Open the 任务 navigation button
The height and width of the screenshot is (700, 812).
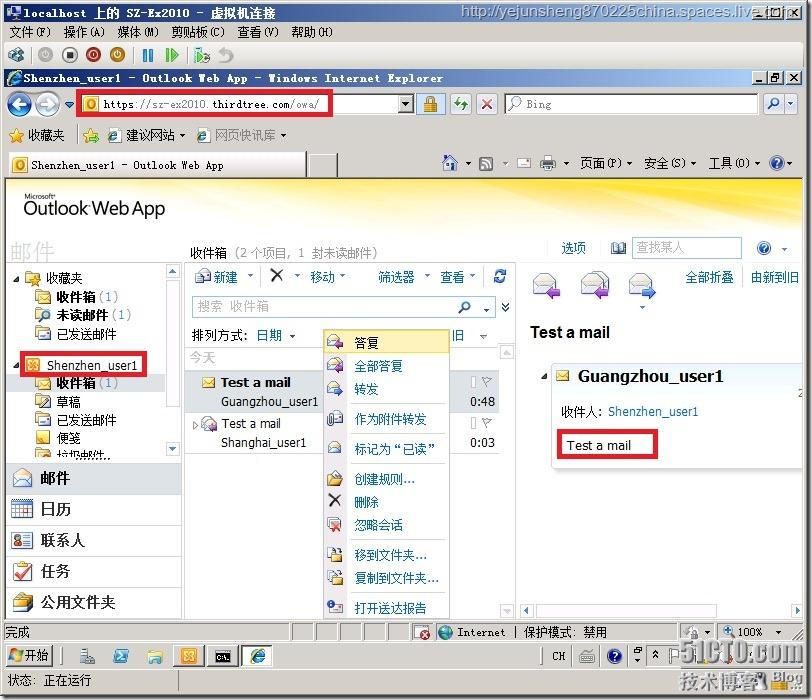point(94,572)
